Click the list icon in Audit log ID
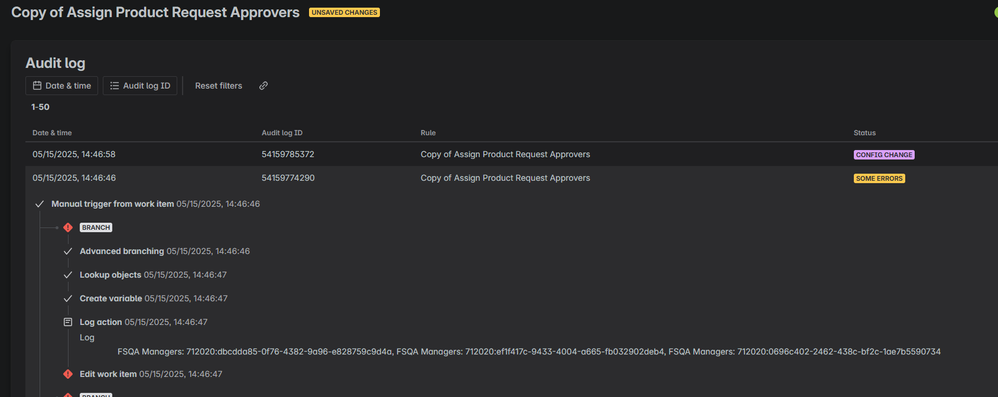Image resolution: width=998 pixels, height=397 pixels. point(115,86)
